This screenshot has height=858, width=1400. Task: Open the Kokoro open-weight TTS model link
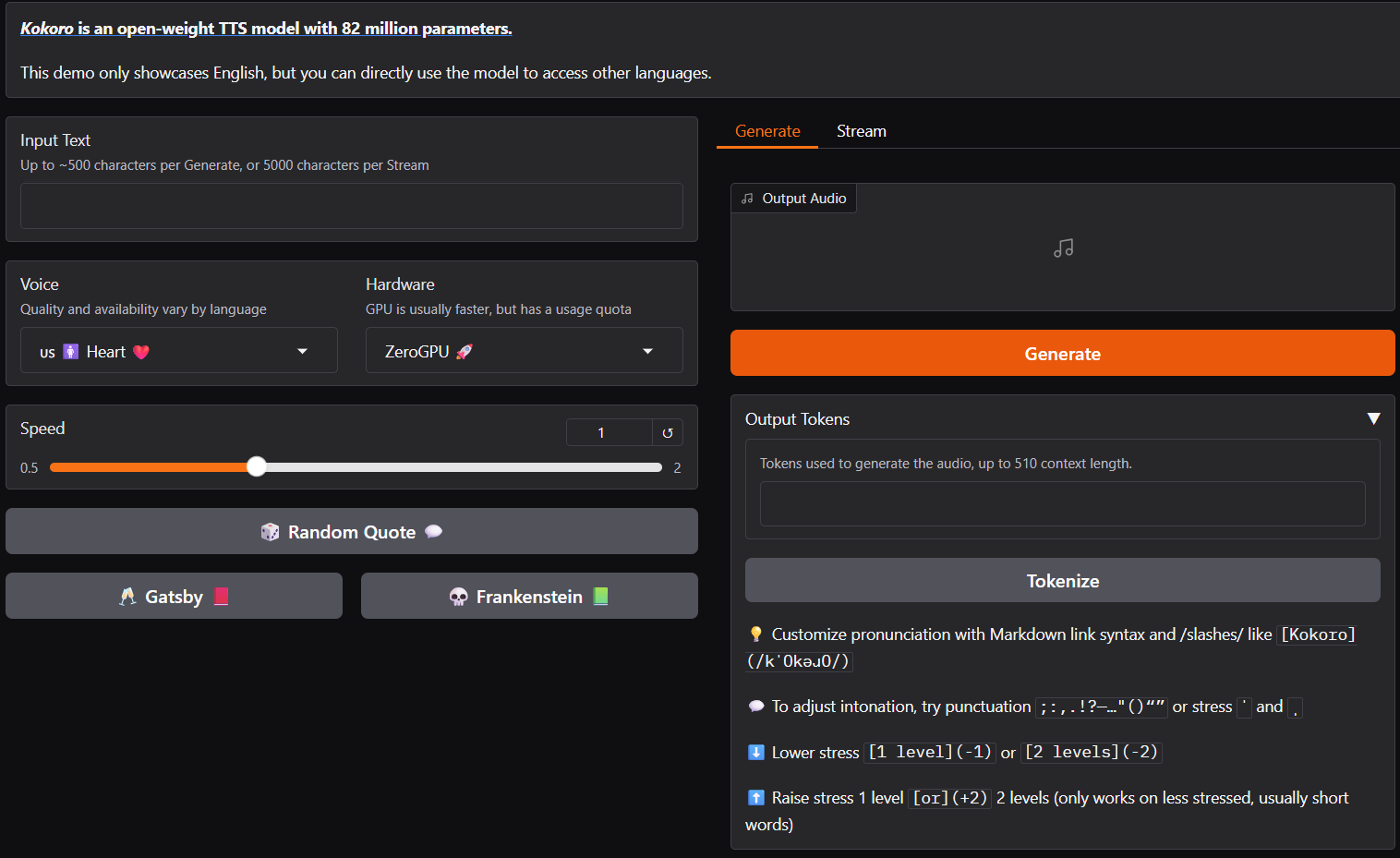266,29
